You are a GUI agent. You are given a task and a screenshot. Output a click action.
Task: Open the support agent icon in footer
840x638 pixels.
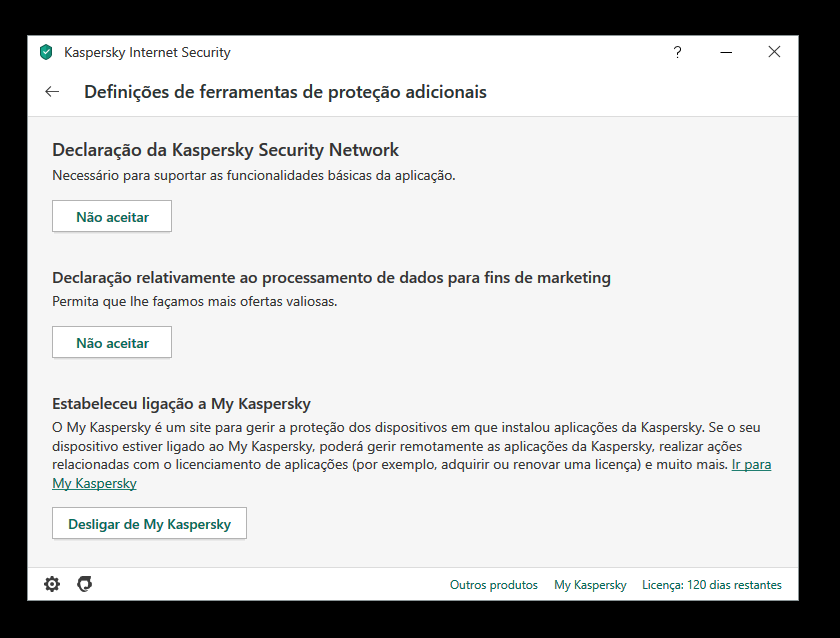(85, 584)
